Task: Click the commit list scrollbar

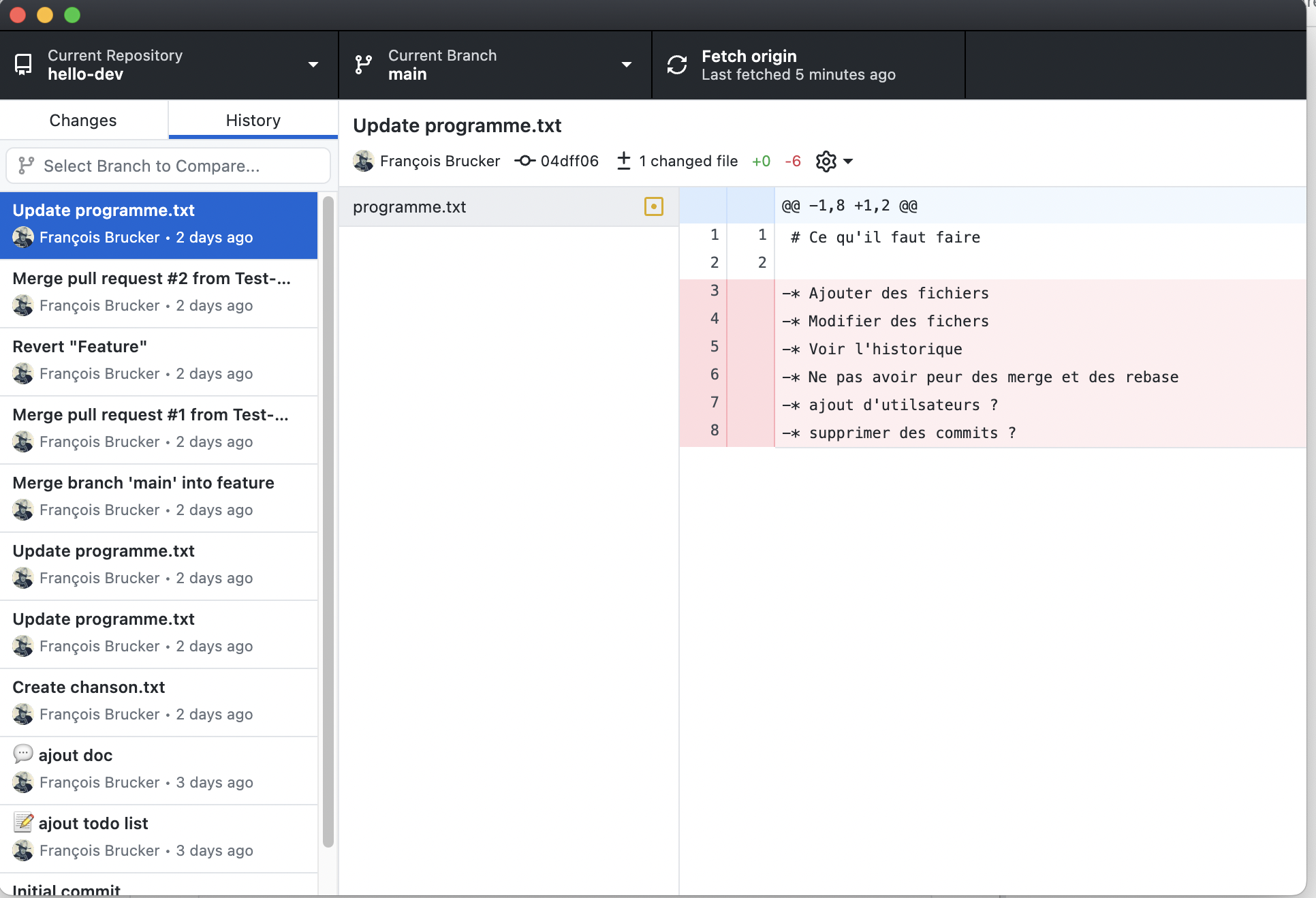Action: (x=328, y=521)
